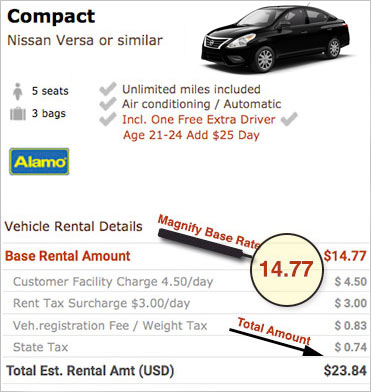Click the Total Amount arrow graphic
This screenshot has width=371, height=392.
pyautogui.click(x=276, y=343)
